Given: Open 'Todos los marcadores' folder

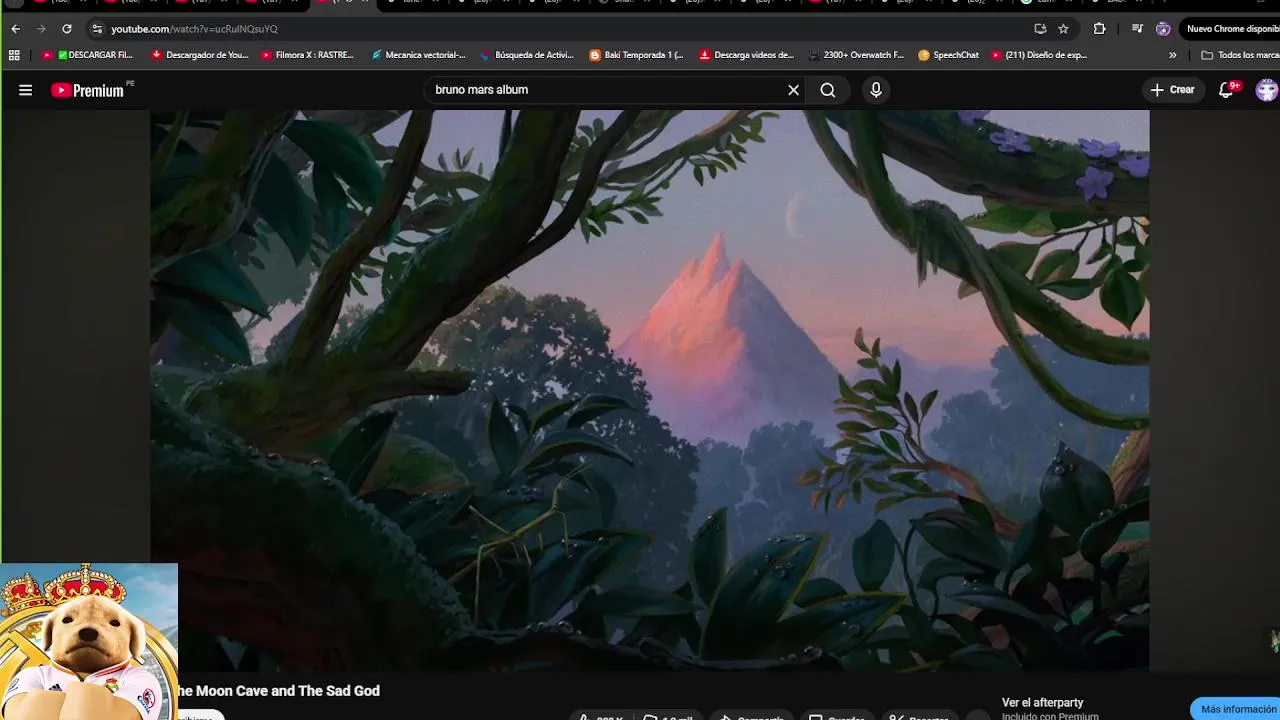Looking at the screenshot, I should pos(1239,55).
